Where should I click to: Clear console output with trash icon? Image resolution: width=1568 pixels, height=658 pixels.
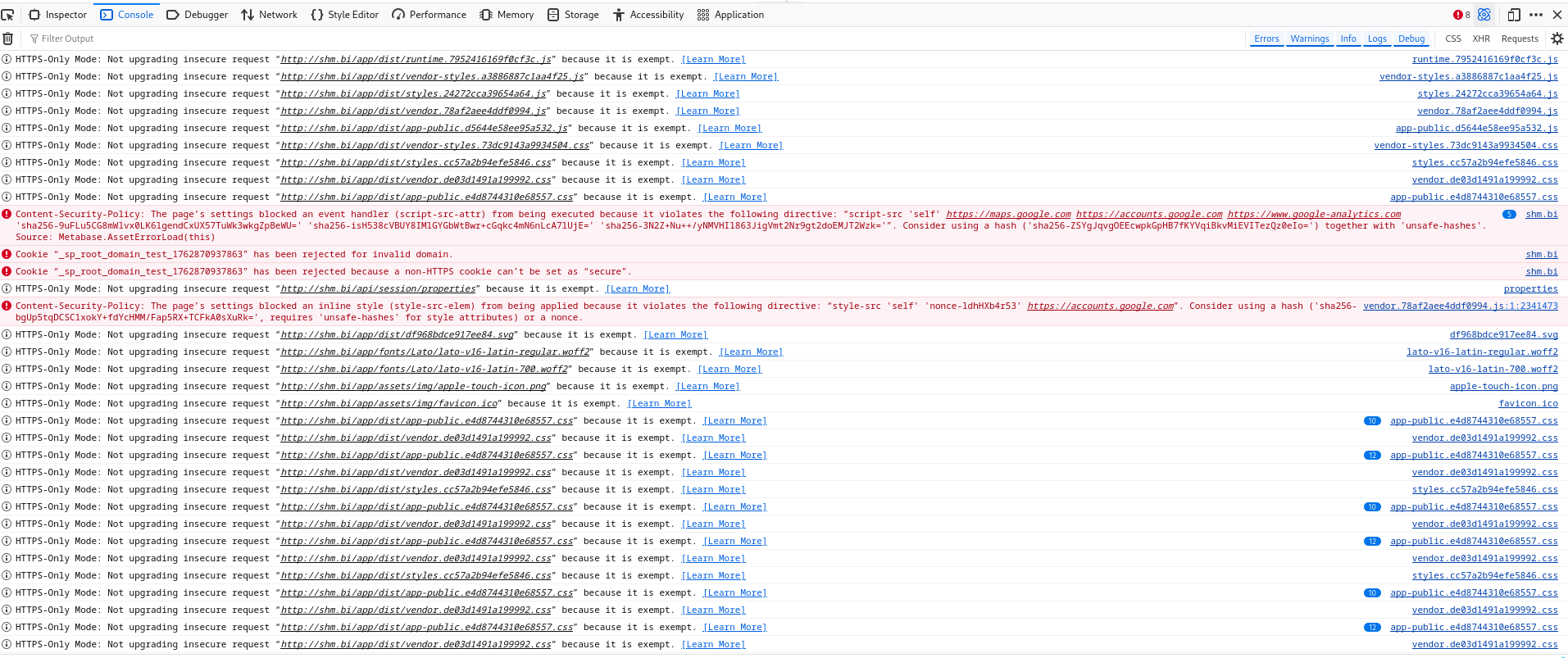[x=8, y=39]
